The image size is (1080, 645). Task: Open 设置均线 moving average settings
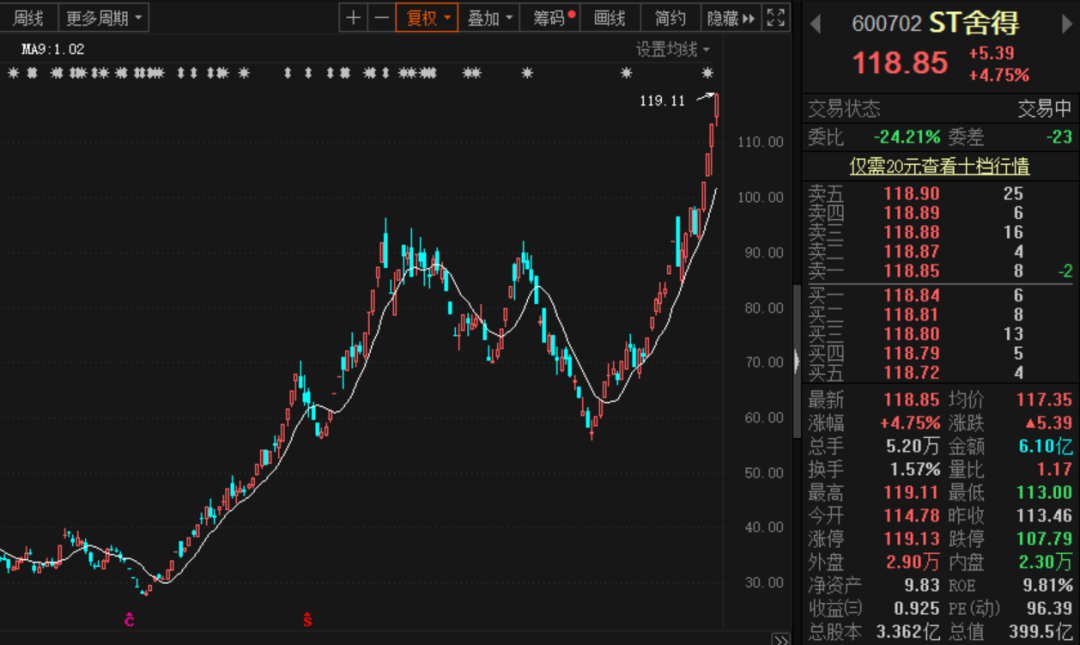673,49
